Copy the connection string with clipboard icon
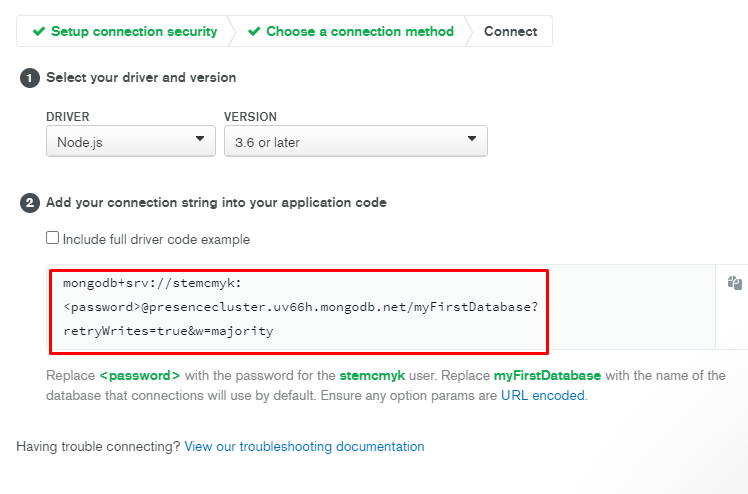Screen dimensions: 748x494 (x=735, y=283)
